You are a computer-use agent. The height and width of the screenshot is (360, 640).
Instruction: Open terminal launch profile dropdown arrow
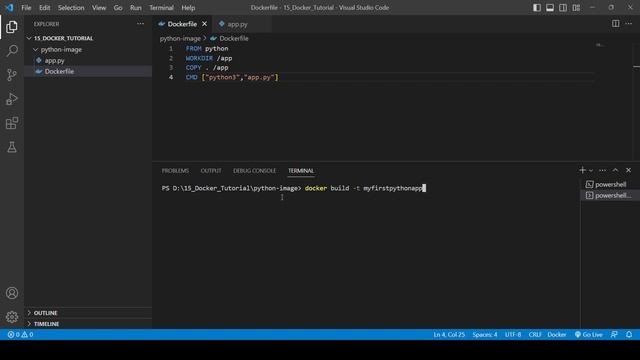tap(591, 171)
